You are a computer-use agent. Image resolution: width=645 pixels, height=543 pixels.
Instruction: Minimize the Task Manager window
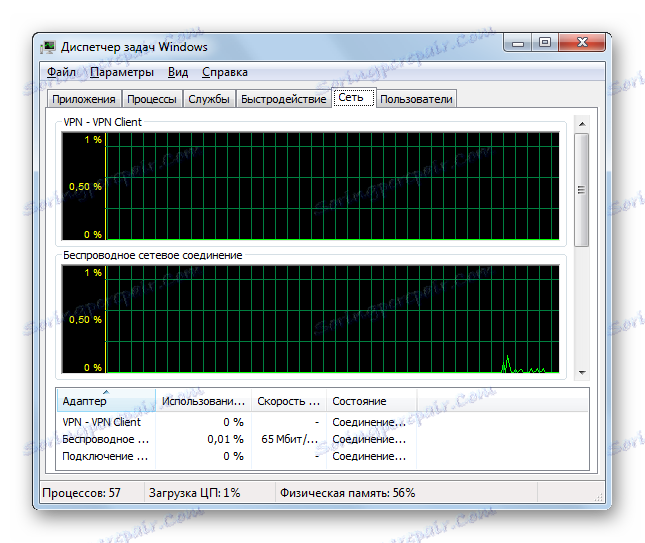click(x=518, y=43)
